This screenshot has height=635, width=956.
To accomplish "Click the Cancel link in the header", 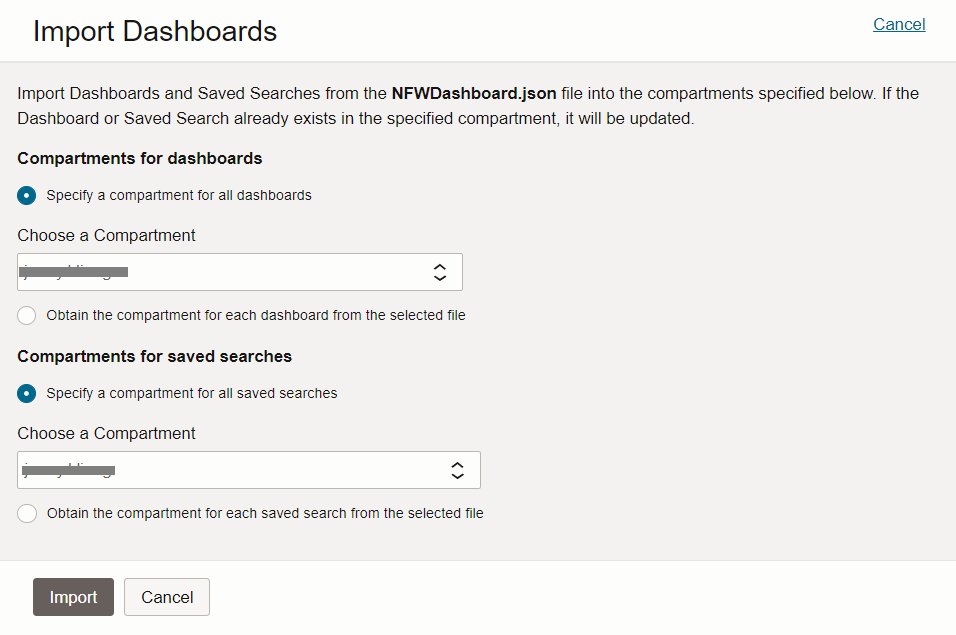I will pyautogui.click(x=898, y=24).
